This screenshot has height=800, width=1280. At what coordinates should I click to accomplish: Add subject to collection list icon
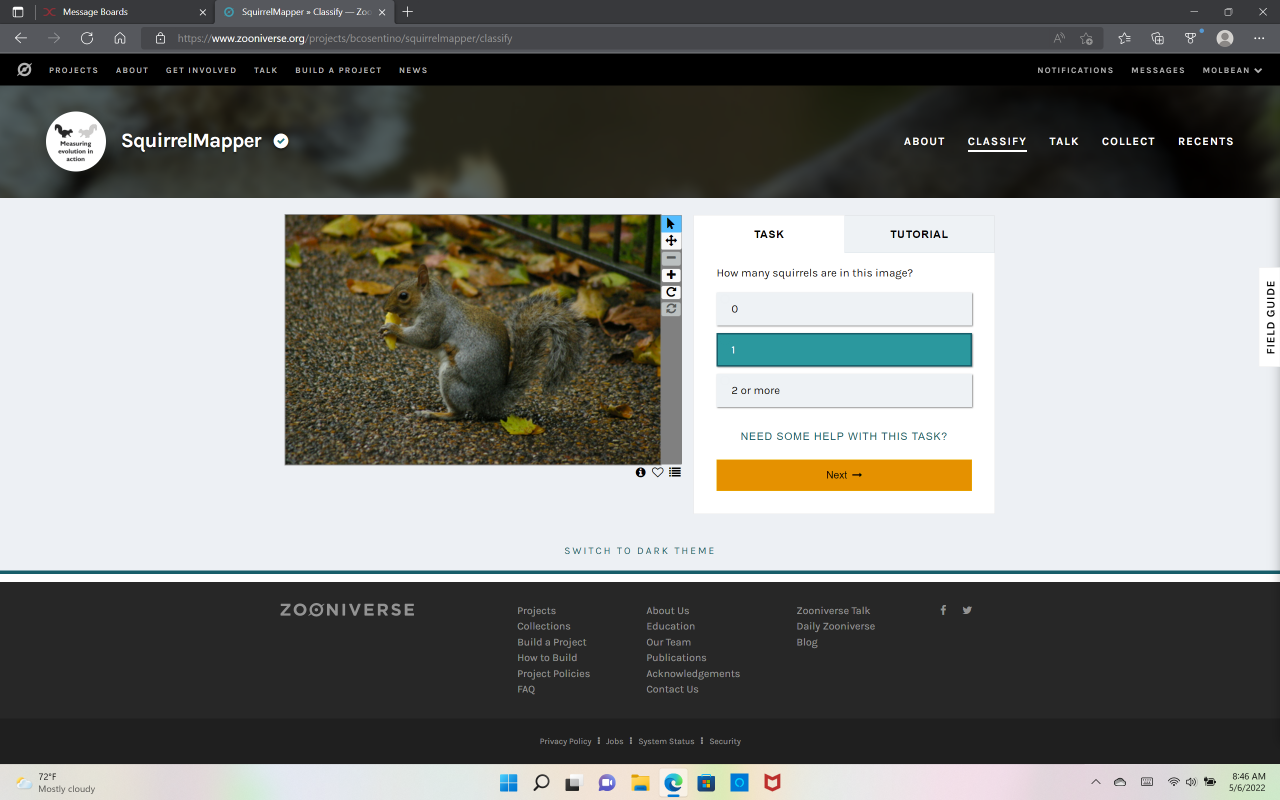click(x=675, y=472)
